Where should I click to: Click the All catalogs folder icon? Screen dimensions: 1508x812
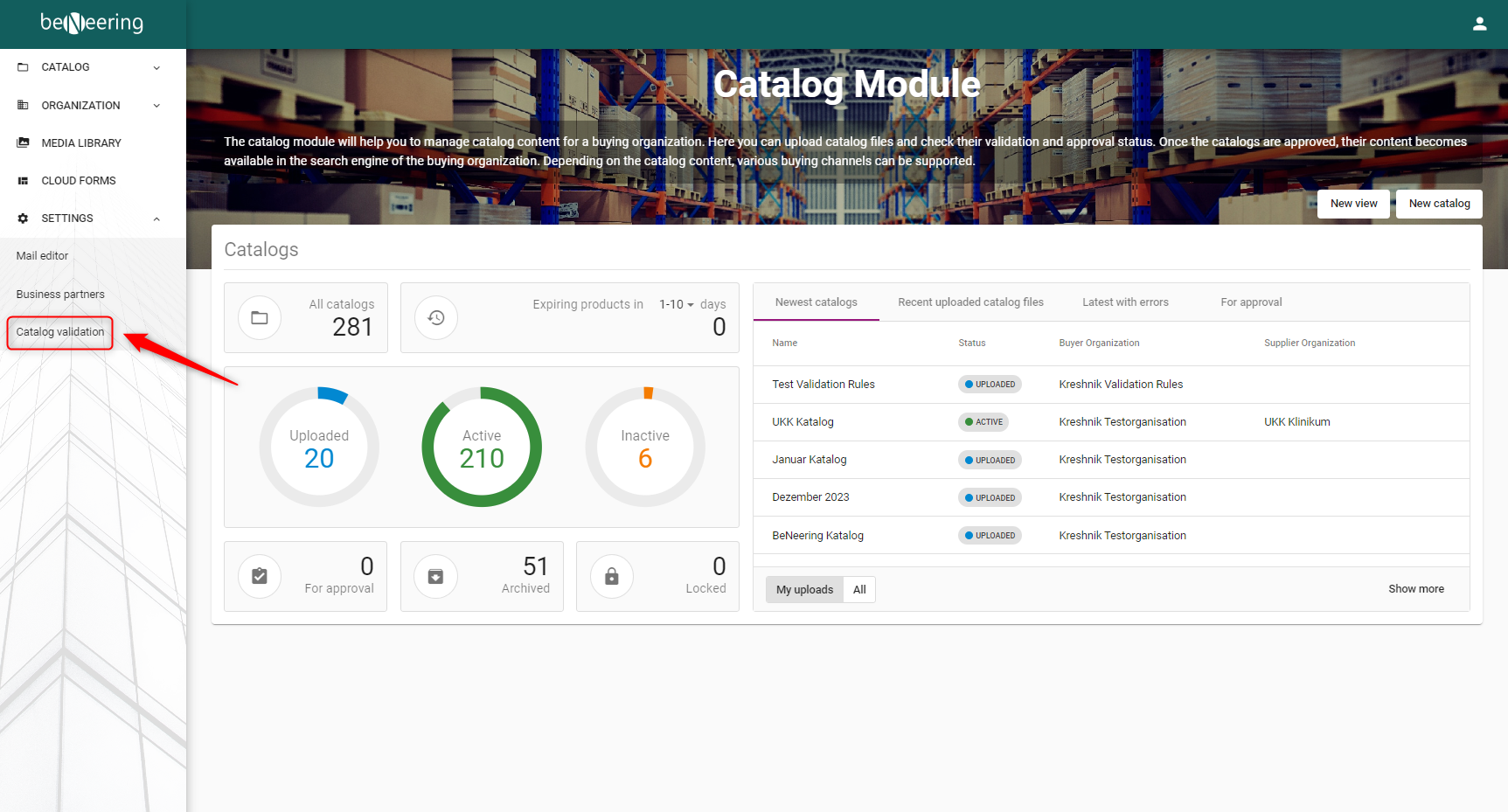[x=260, y=317]
